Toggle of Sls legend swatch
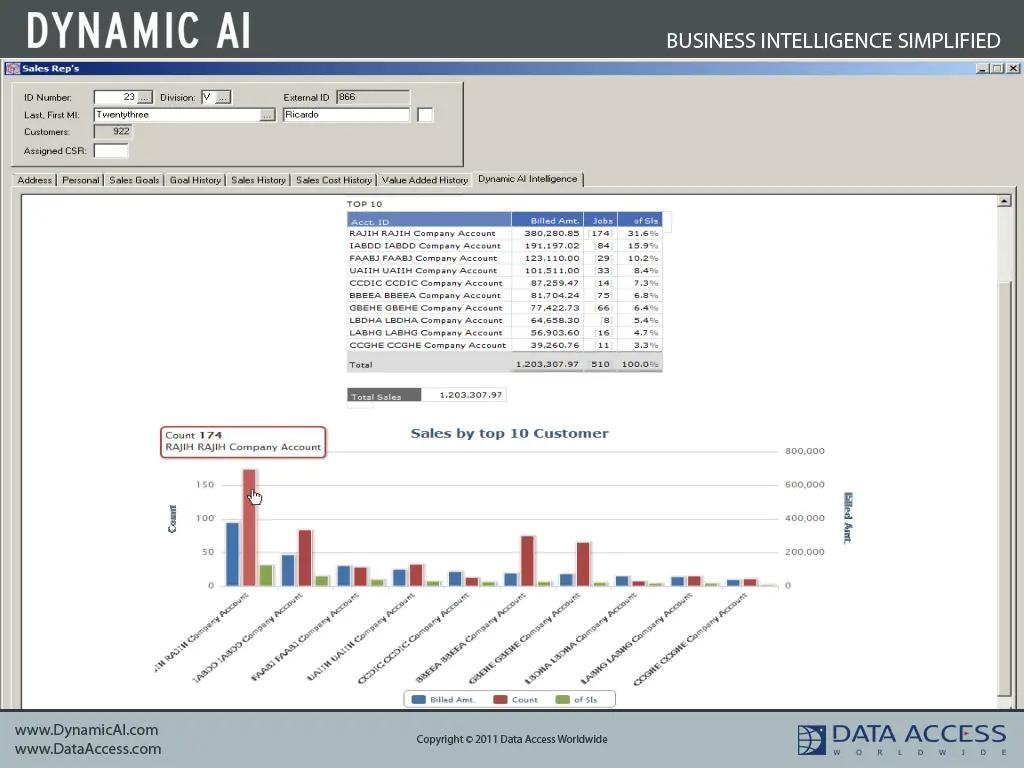The height and width of the screenshot is (768, 1024). pos(562,699)
